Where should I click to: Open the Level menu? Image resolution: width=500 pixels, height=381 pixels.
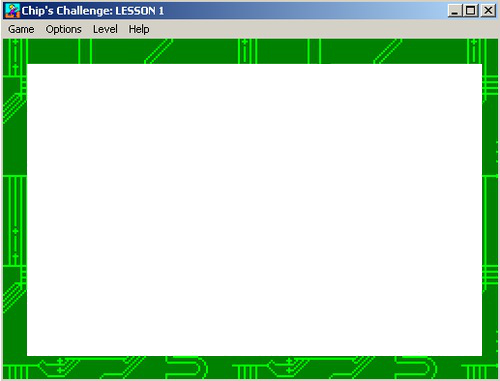(105, 29)
